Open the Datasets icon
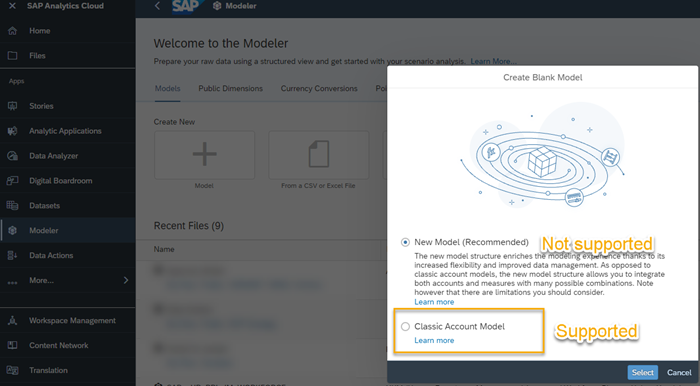 click(12, 206)
